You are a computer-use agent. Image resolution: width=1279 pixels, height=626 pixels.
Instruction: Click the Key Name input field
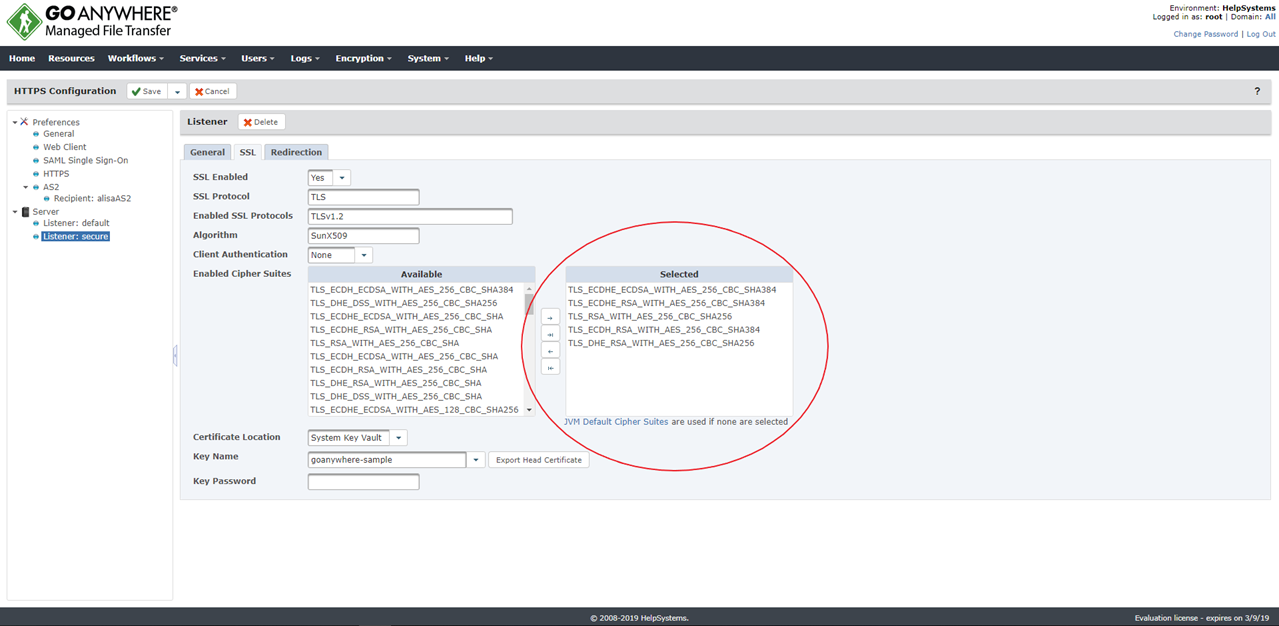[387, 460]
